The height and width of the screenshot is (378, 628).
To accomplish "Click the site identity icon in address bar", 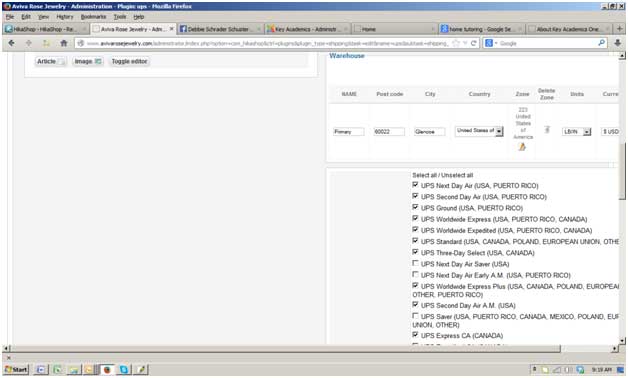I will pyautogui.click(x=81, y=43).
